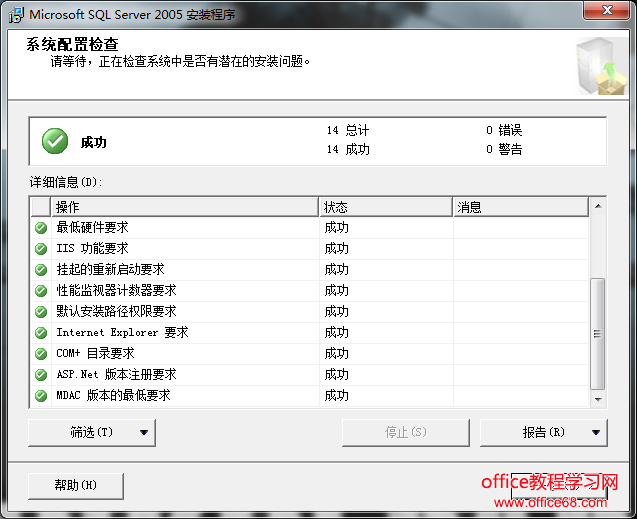Sort by the 消息 column header
The width and height of the screenshot is (637, 519).
click(521, 207)
